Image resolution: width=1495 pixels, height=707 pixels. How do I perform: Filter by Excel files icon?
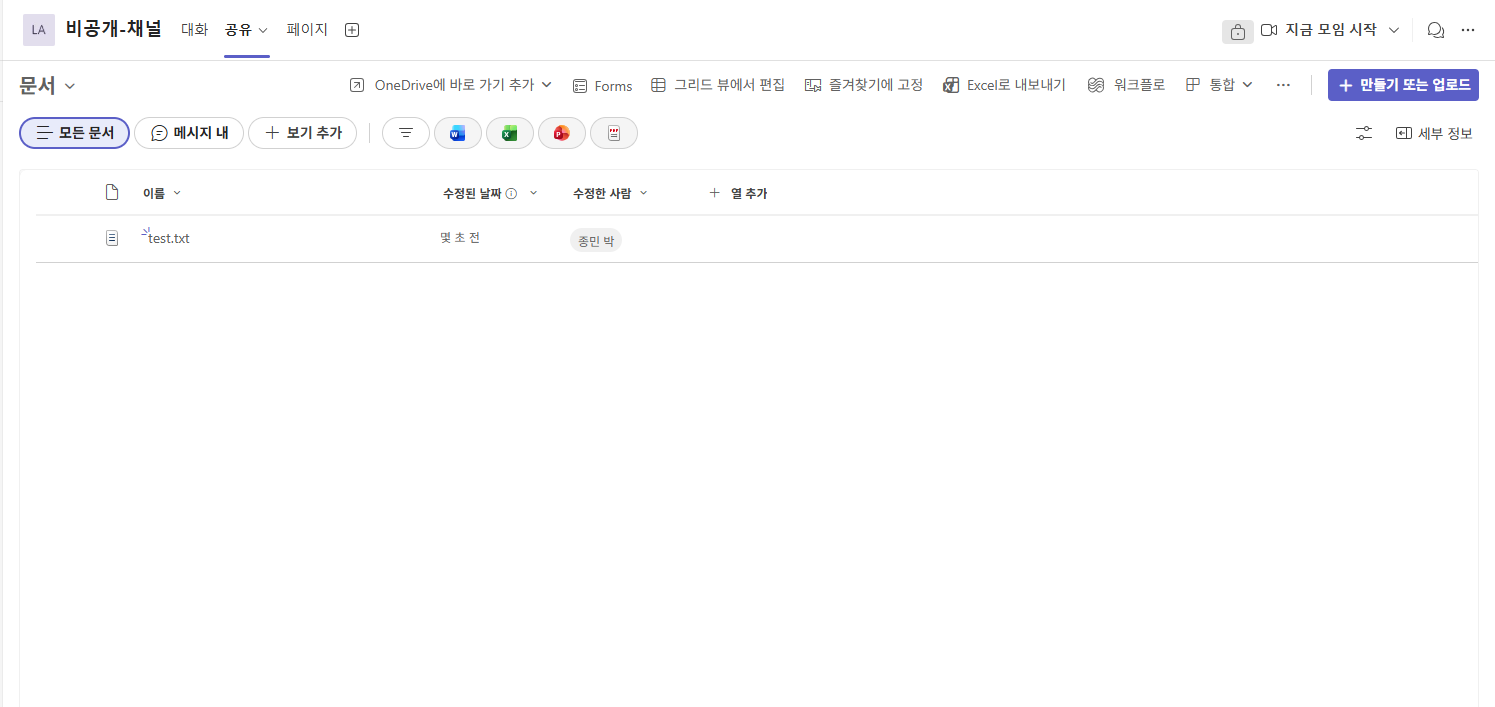(510, 133)
